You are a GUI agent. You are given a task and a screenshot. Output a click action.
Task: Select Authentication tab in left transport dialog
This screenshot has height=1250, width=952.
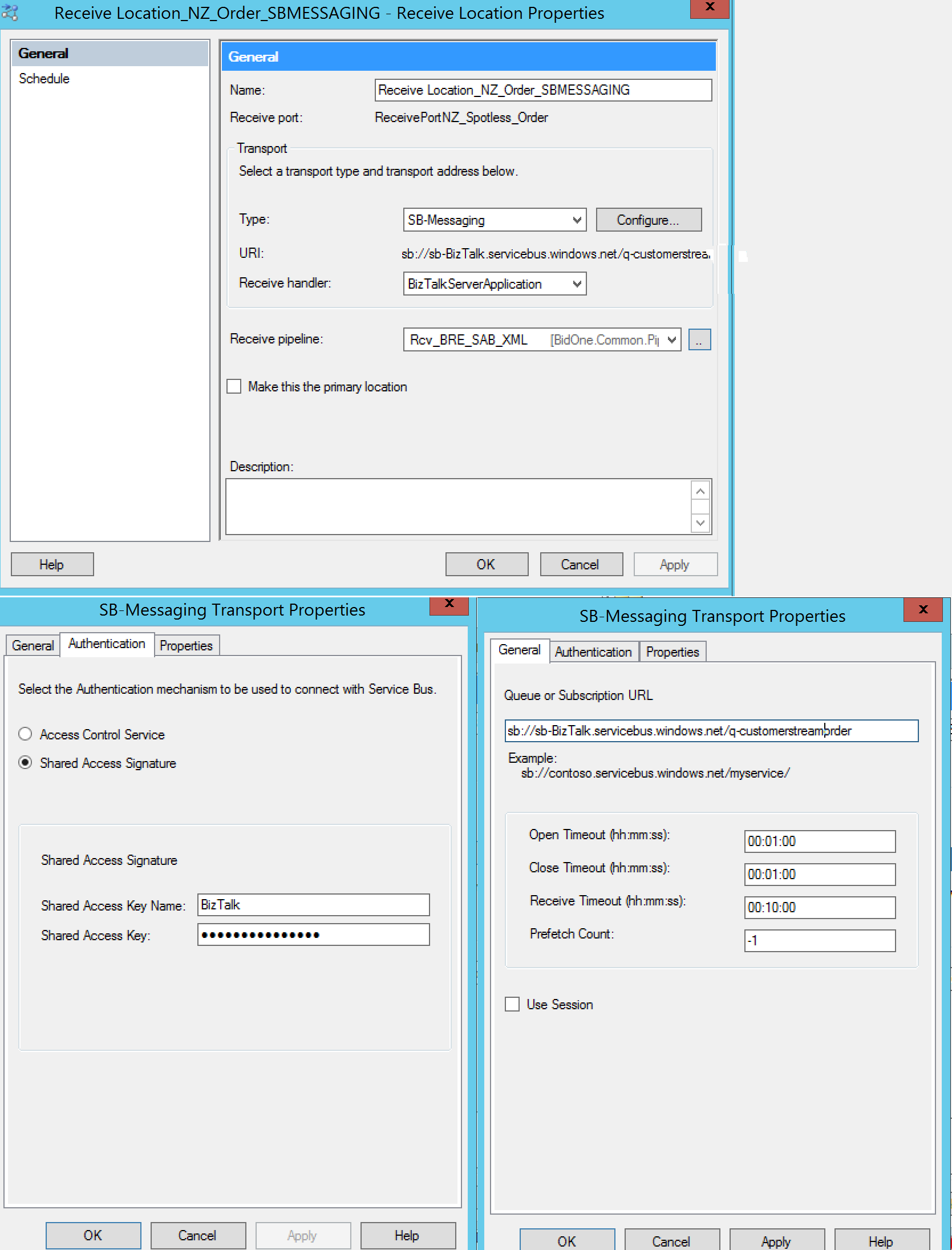click(x=107, y=644)
